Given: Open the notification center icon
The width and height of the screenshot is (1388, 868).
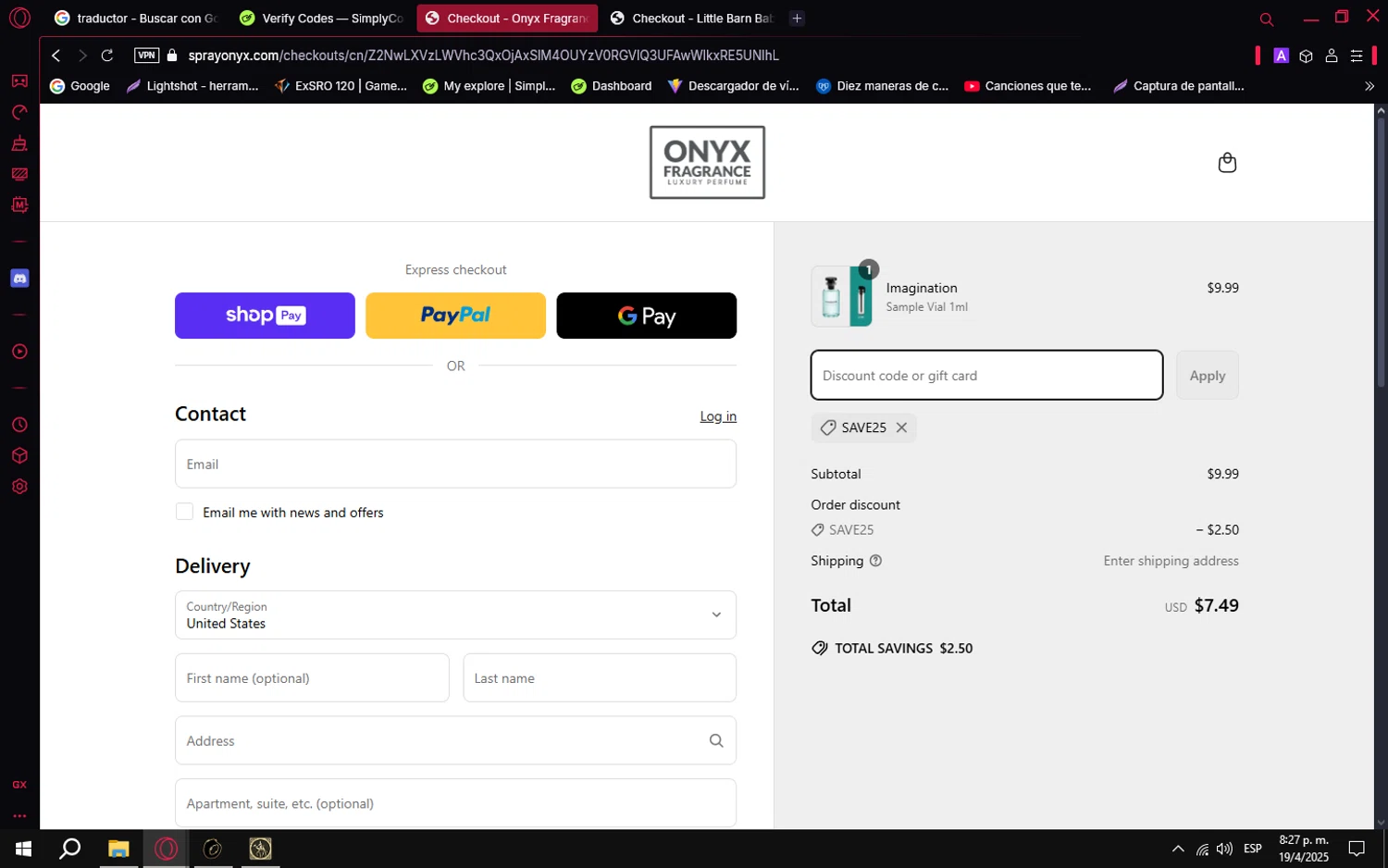Looking at the screenshot, I should click(1357, 849).
